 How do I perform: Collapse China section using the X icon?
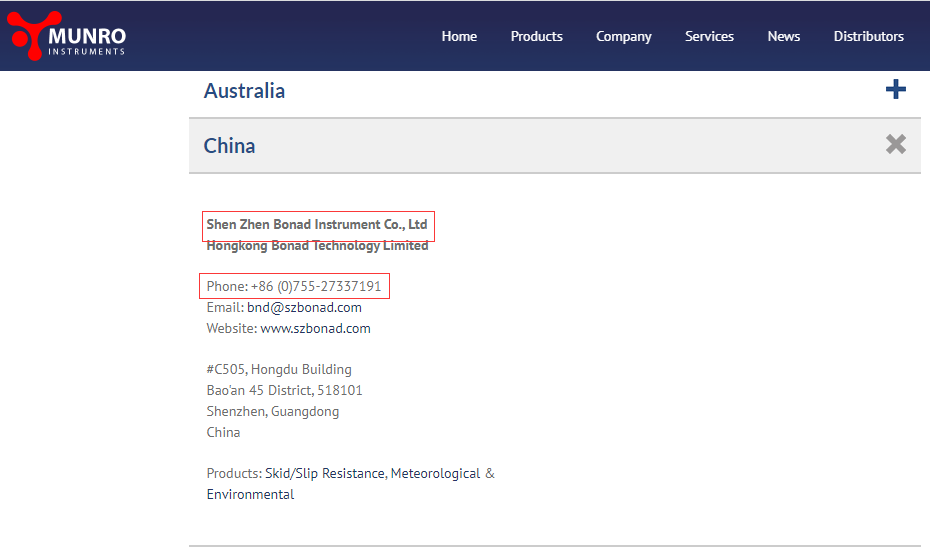point(895,145)
